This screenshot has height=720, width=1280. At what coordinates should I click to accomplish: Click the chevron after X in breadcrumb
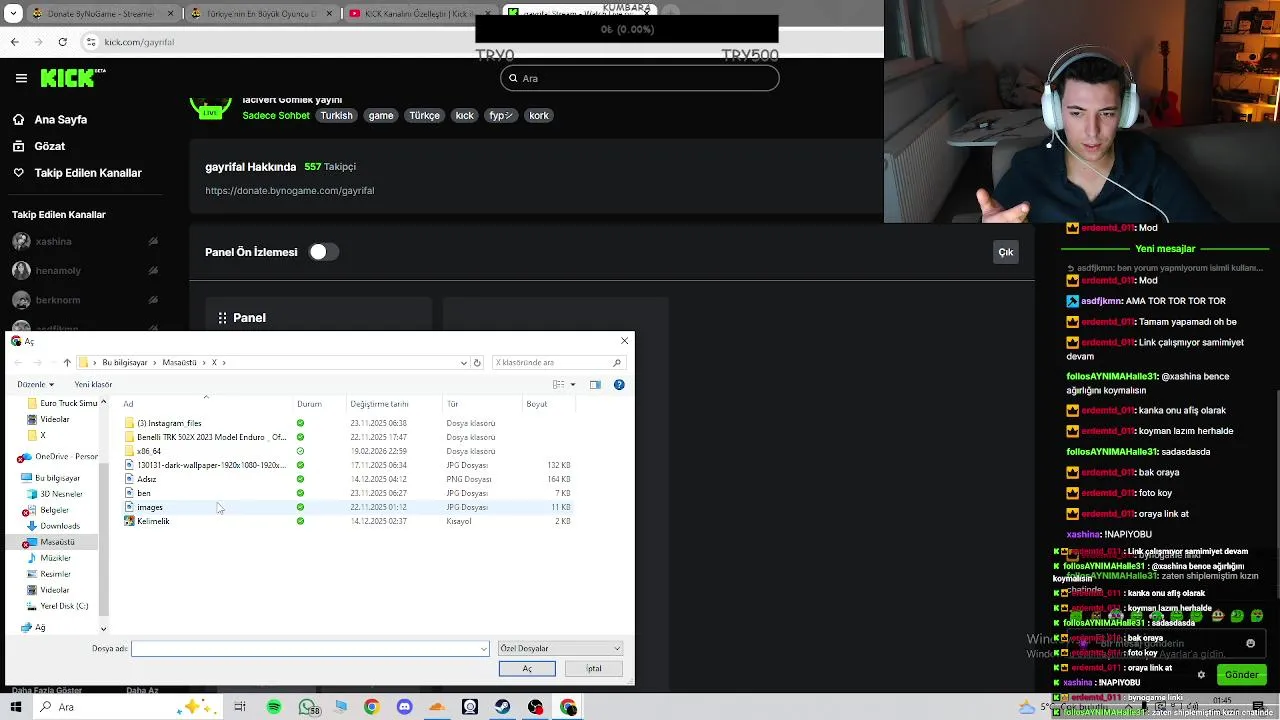point(224,362)
